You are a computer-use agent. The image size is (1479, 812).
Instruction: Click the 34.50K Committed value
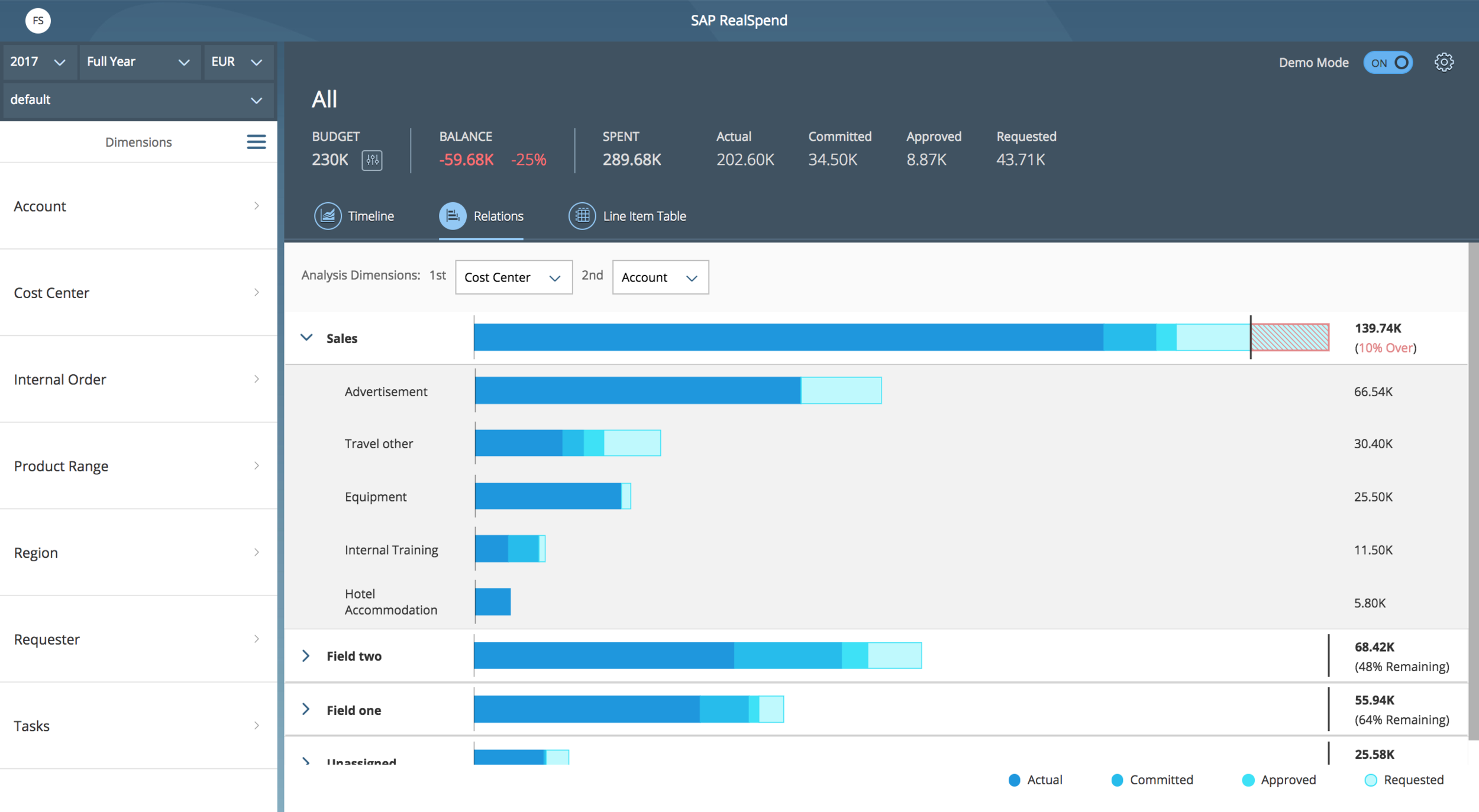click(832, 160)
